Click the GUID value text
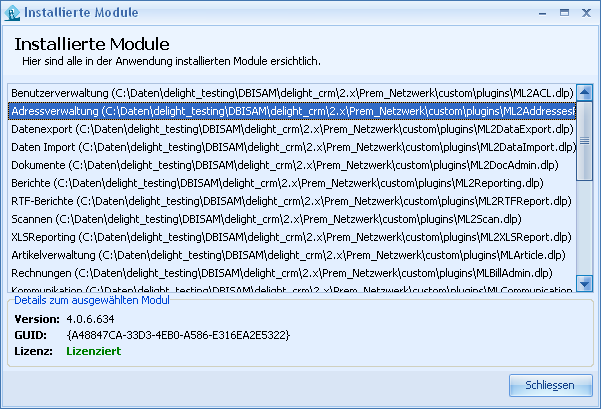The height and width of the screenshot is (409, 601). [x=178, y=335]
